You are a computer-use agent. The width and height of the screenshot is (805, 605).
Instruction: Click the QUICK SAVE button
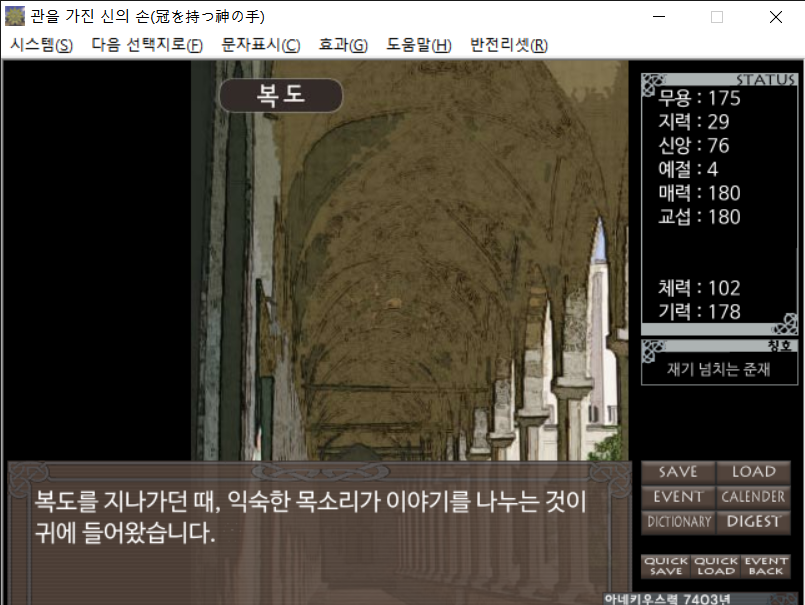click(x=666, y=566)
